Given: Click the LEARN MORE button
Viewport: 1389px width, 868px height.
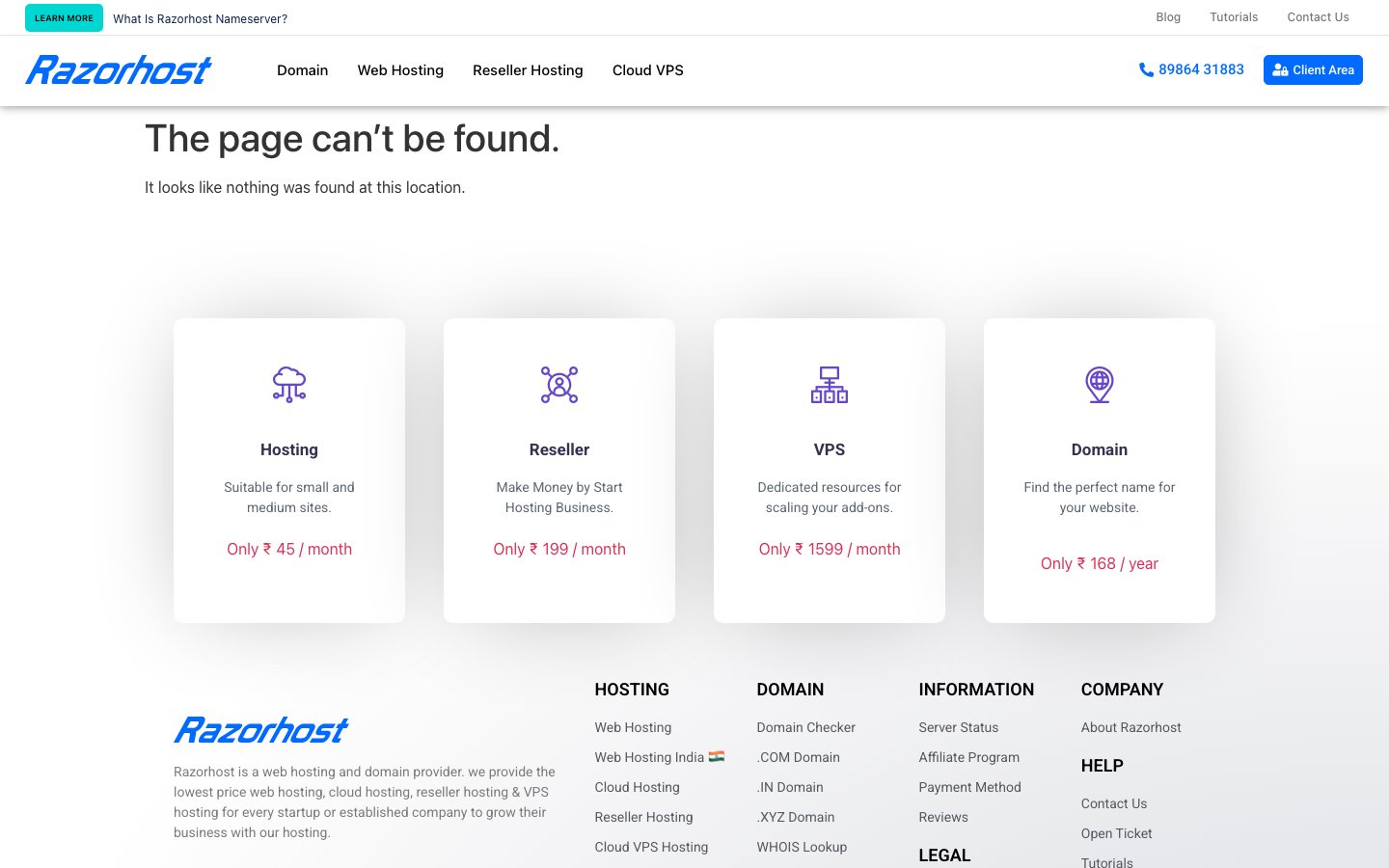Looking at the screenshot, I should pos(64,17).
